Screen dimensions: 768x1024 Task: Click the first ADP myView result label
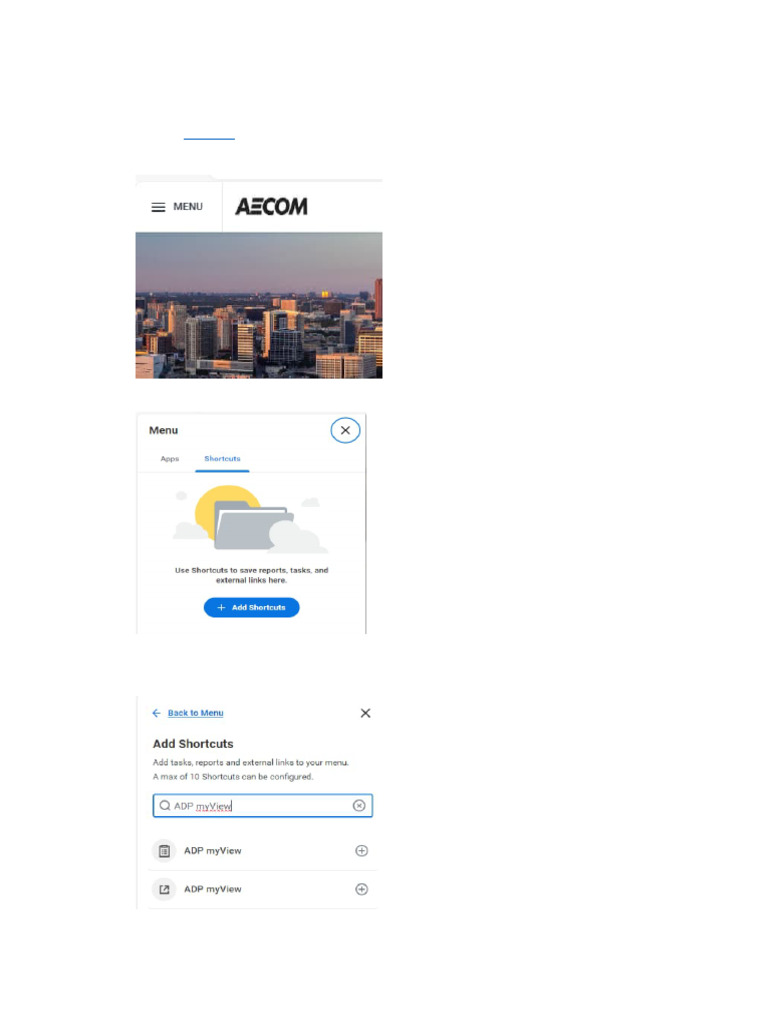pos(212,851)
